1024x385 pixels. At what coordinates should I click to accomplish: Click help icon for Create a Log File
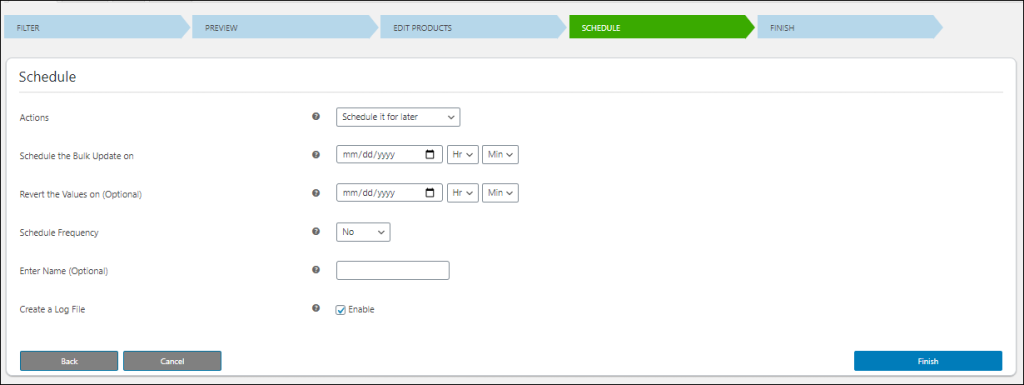point(316,308)
